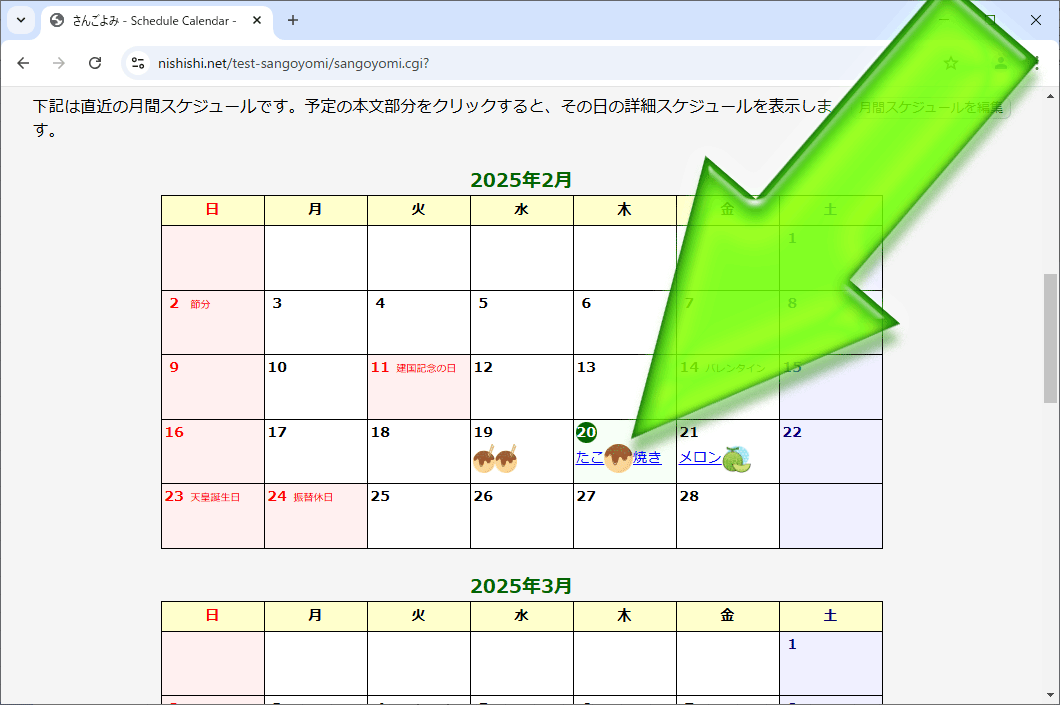Click the takoyaki icon on February 20

619,458
